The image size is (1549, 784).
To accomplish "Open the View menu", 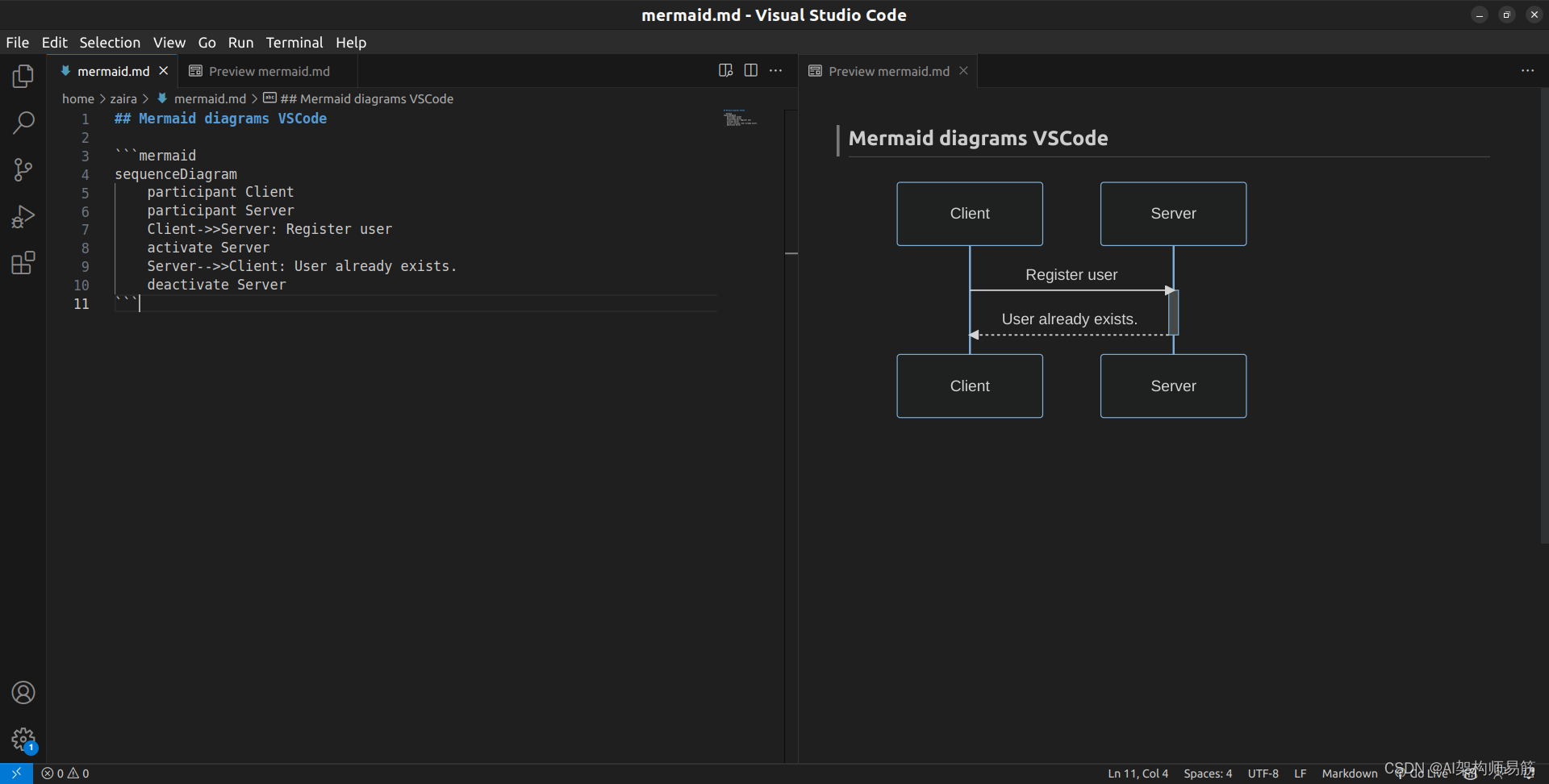I will [169, 43].
